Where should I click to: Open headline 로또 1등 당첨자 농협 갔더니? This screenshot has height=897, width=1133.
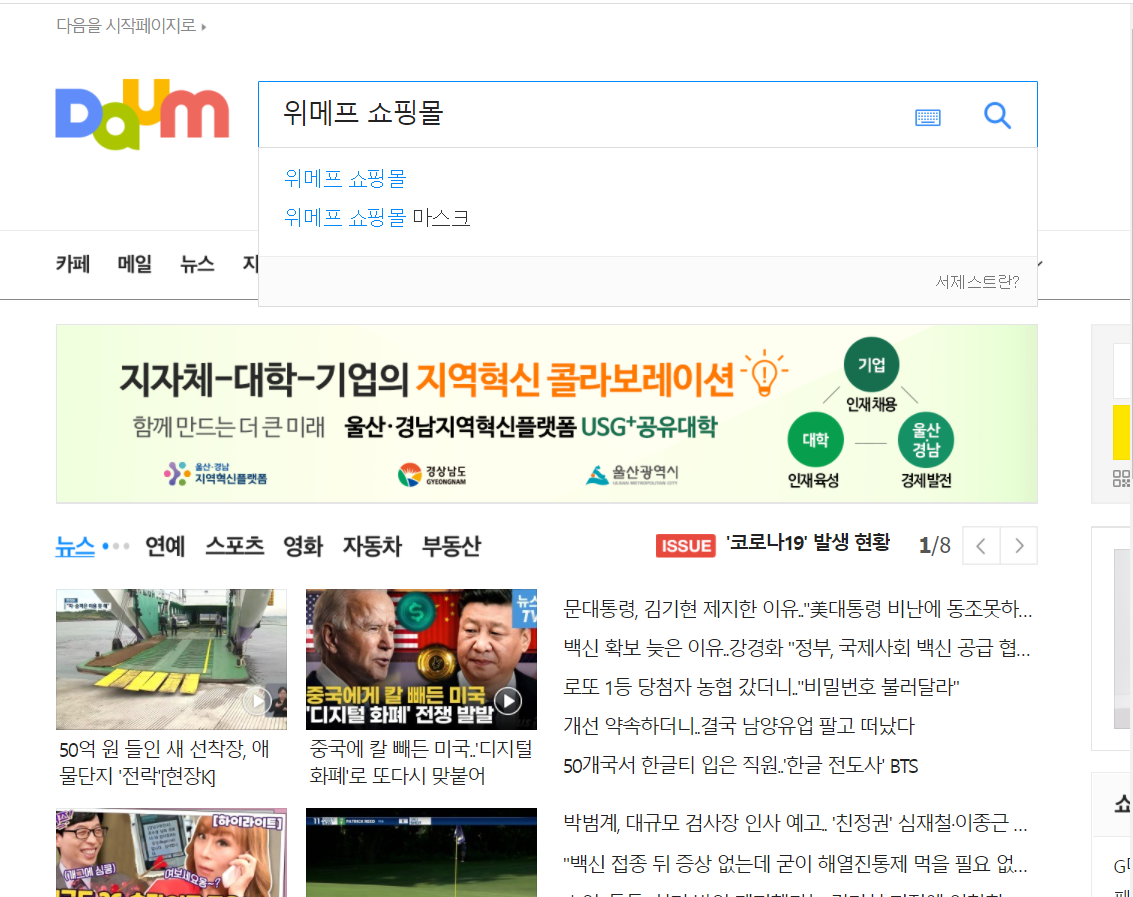click(x=761, y=687)
